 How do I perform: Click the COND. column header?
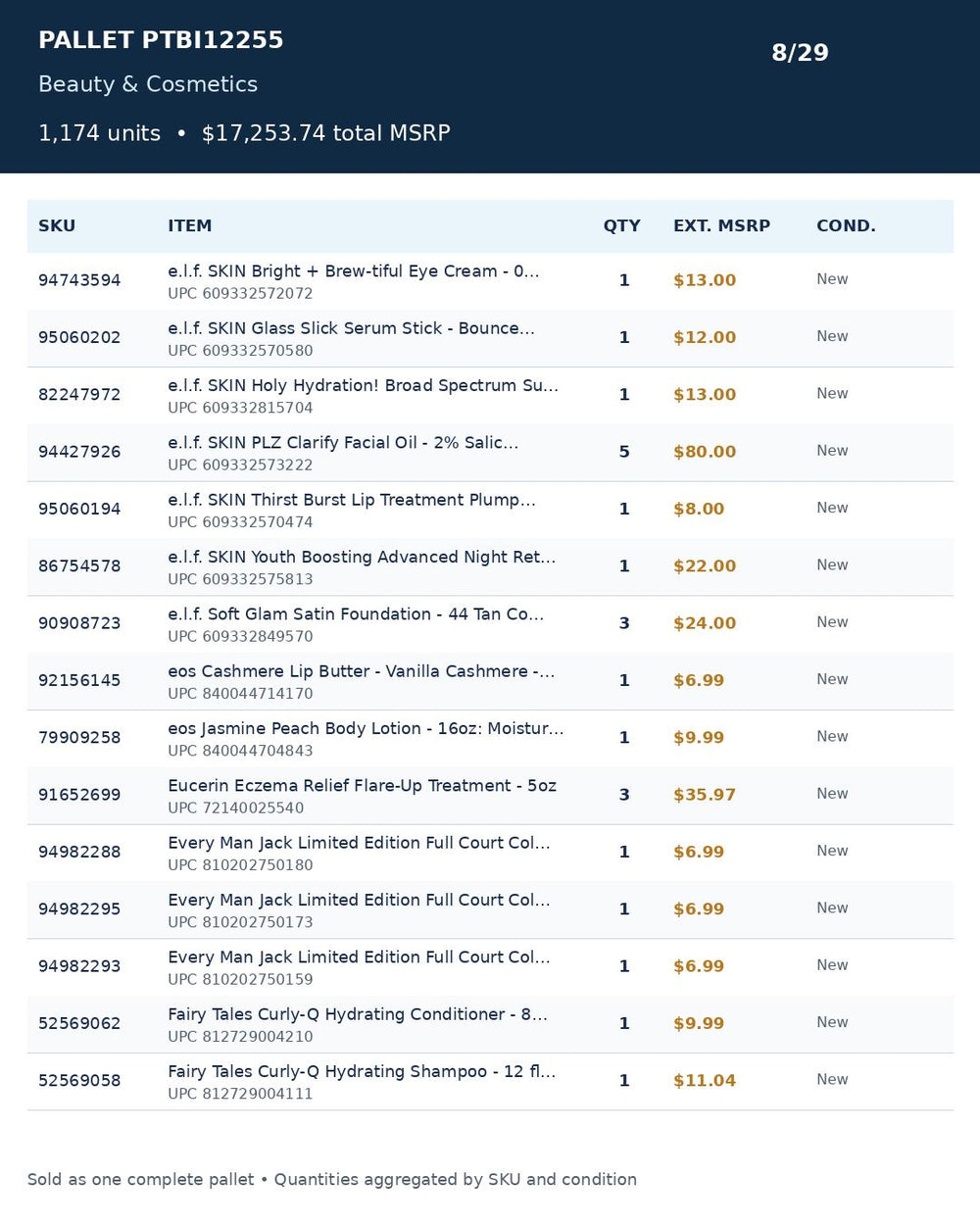(x=846, y=225)
